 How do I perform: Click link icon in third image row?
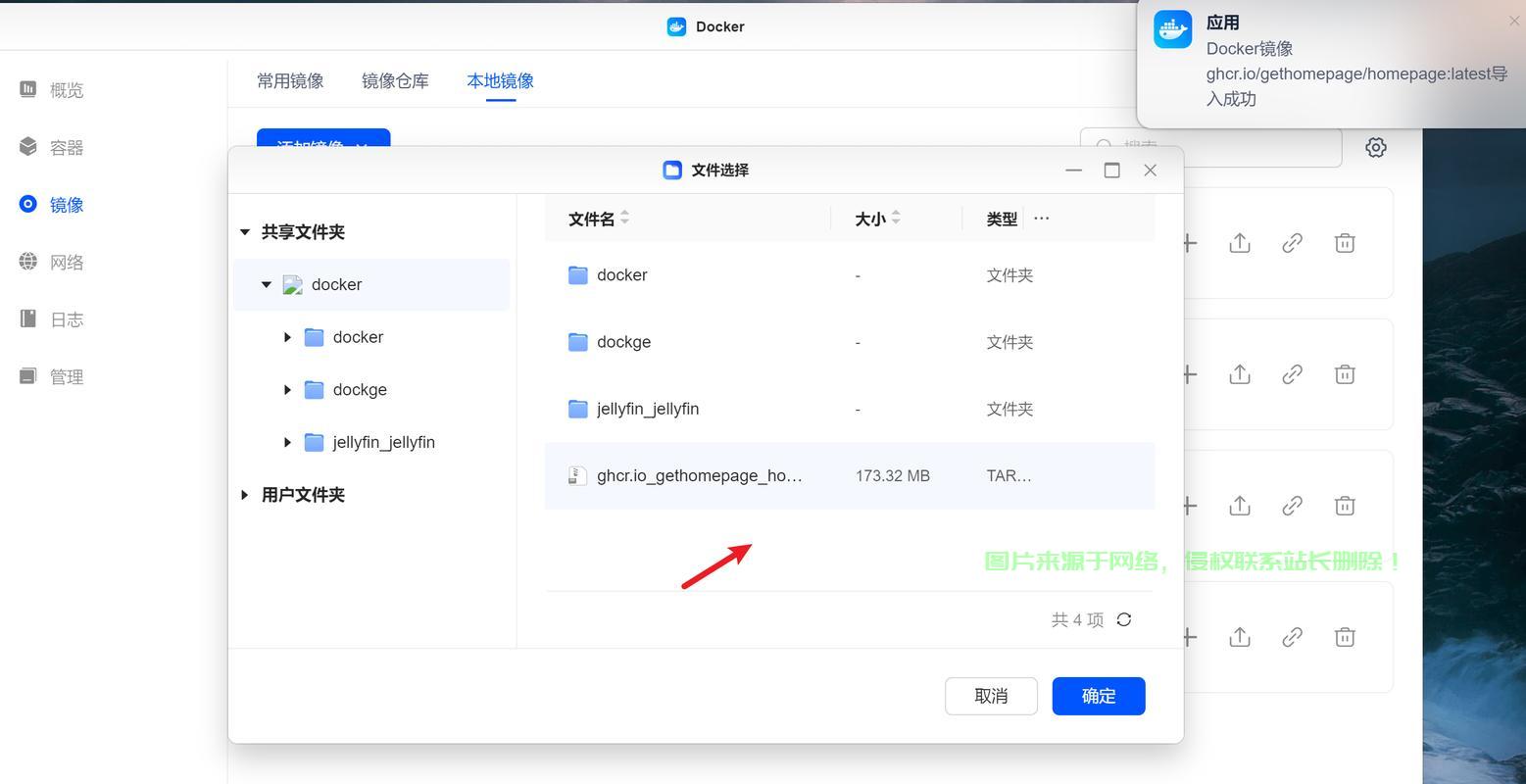[1292, 506]
